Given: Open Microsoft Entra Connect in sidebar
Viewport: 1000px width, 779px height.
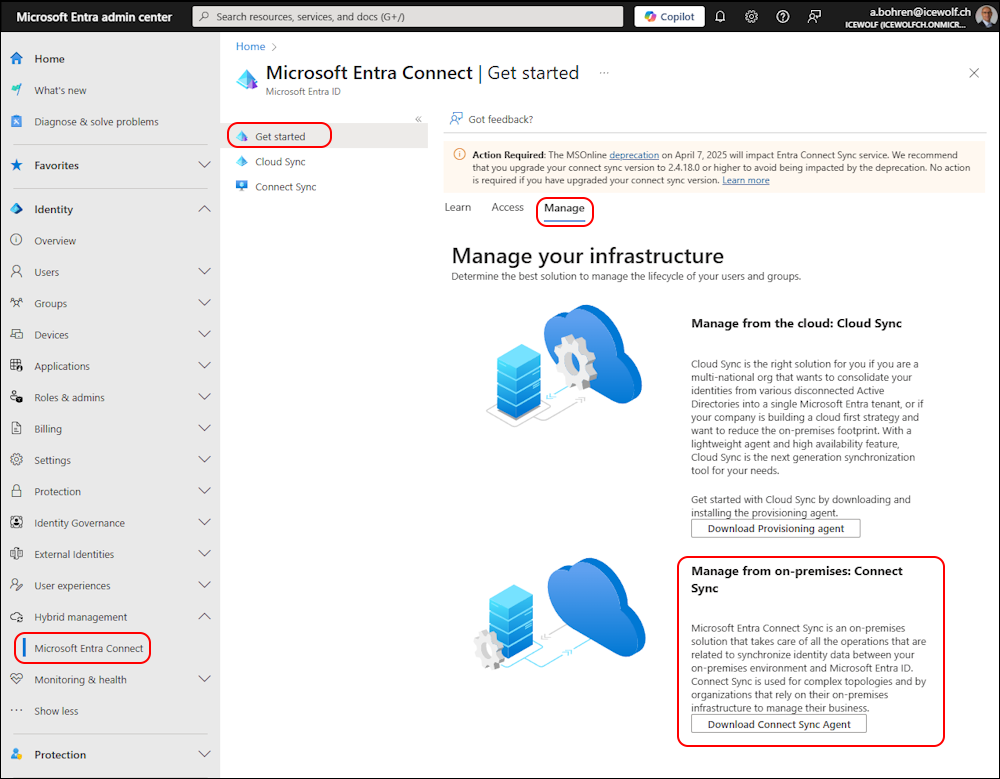Looking at the screenshot, I should [89, 648].
